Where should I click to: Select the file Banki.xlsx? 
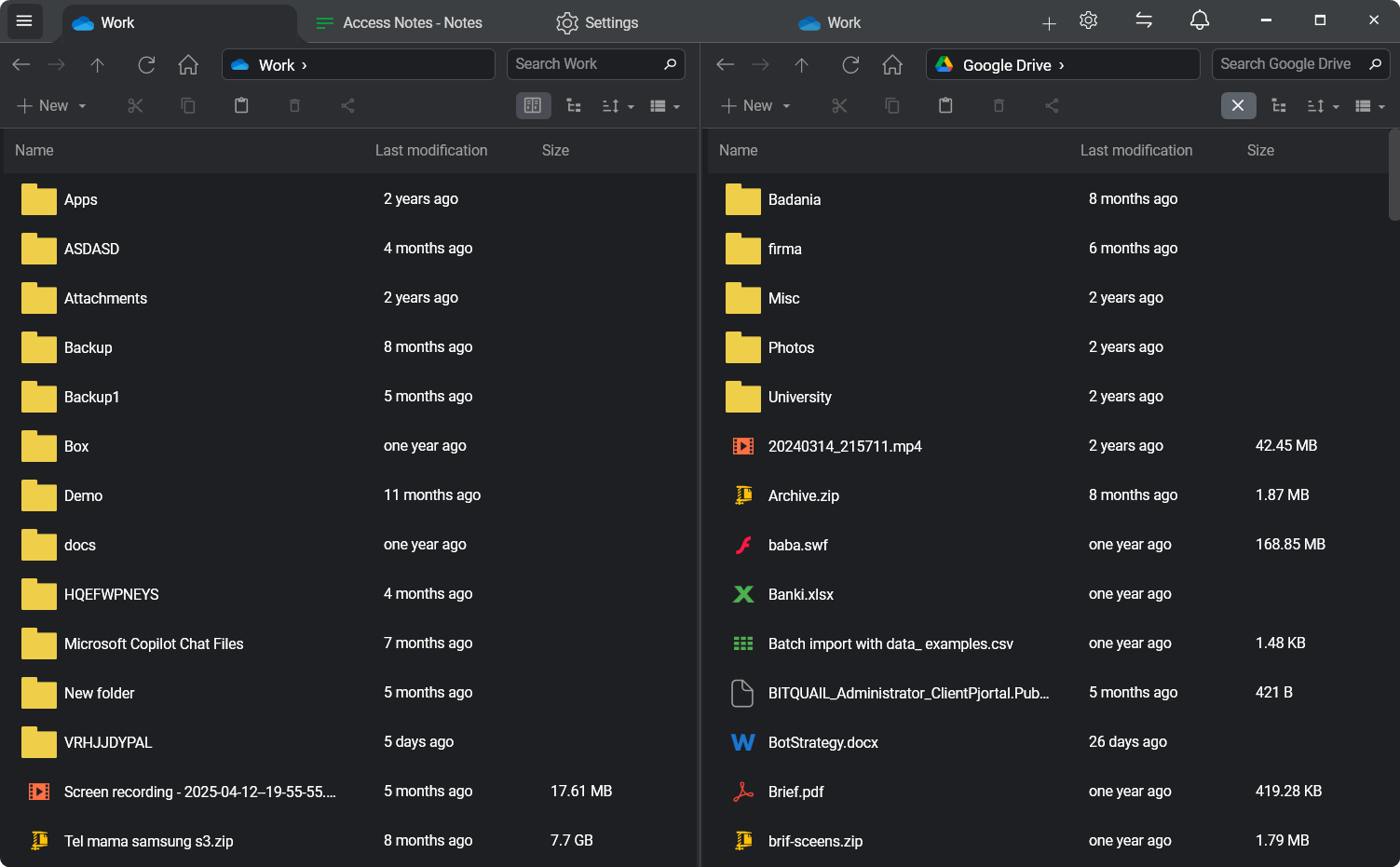(1049, 594)
